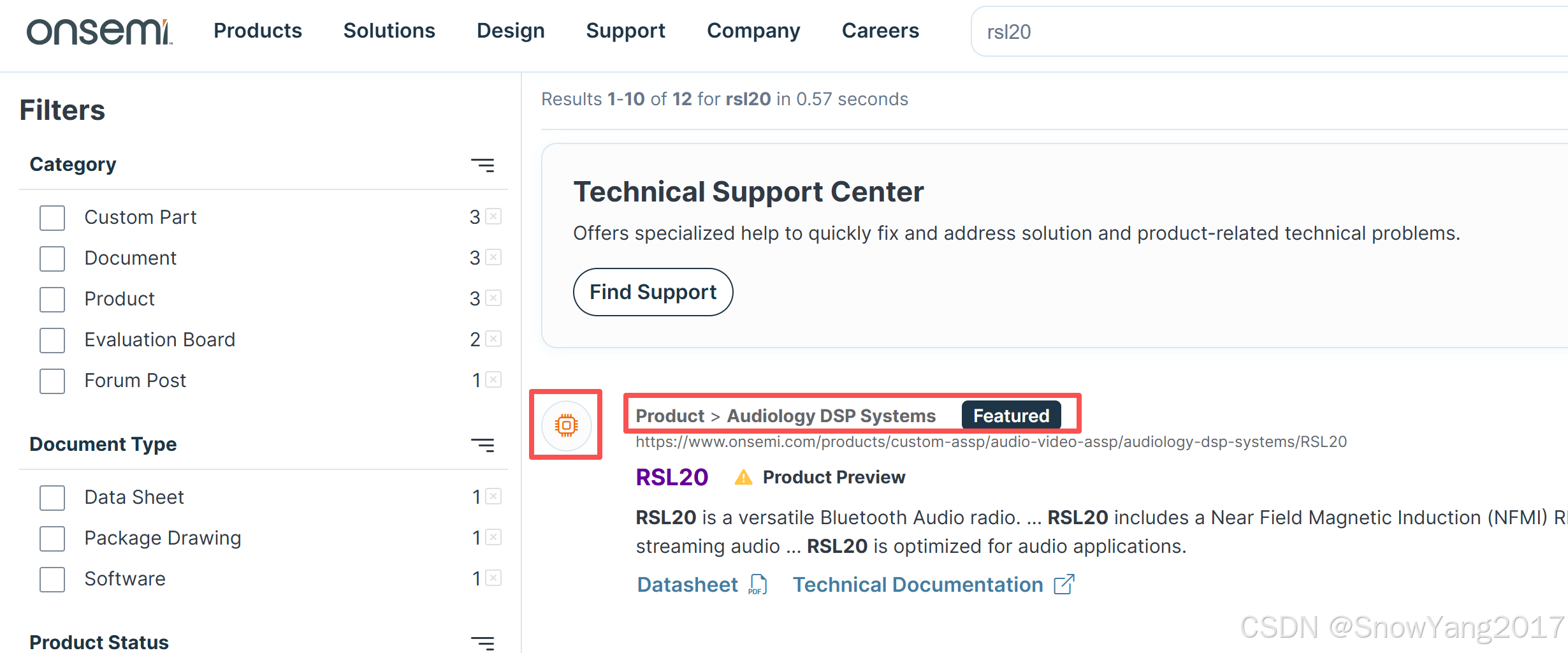Click the Find Support button
This screenshot has height=653, width=1568.
click(x=653, y=292)
